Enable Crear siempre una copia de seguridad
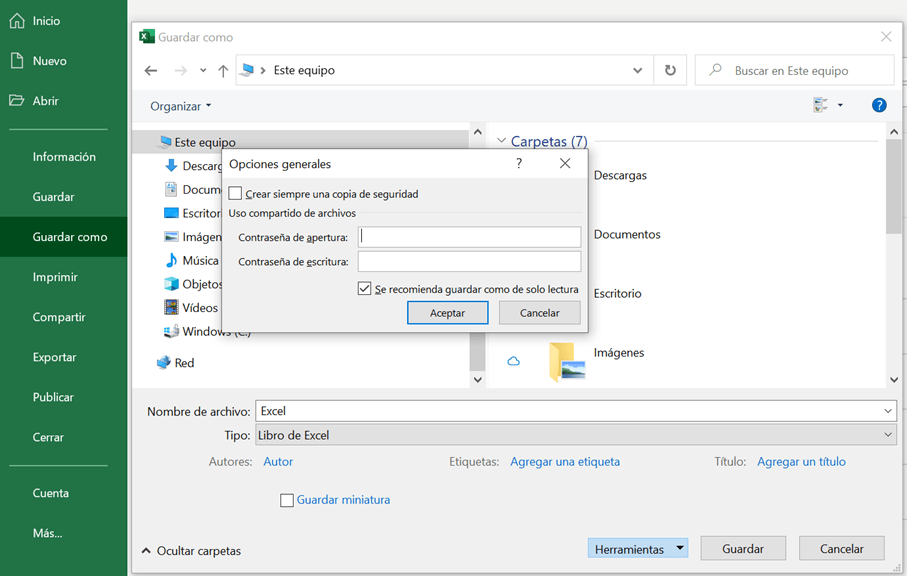 pos(236,194)
